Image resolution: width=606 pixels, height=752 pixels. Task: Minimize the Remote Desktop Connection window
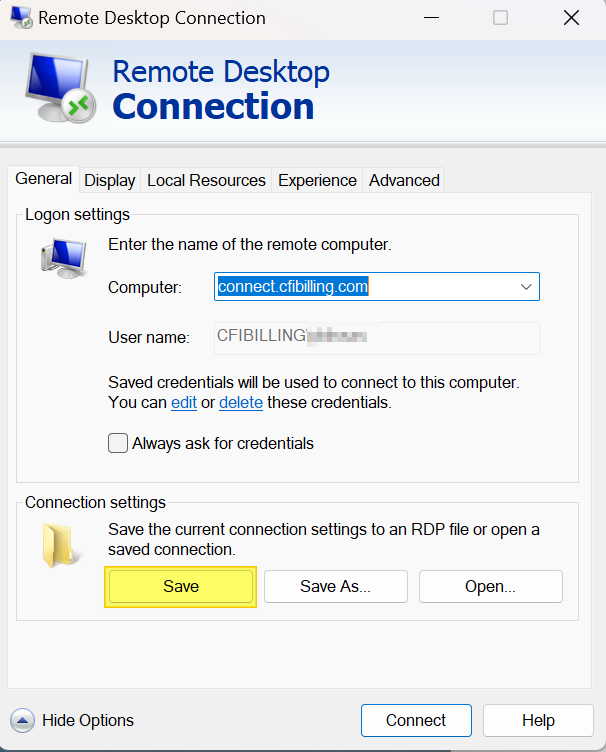coord(431,18)
